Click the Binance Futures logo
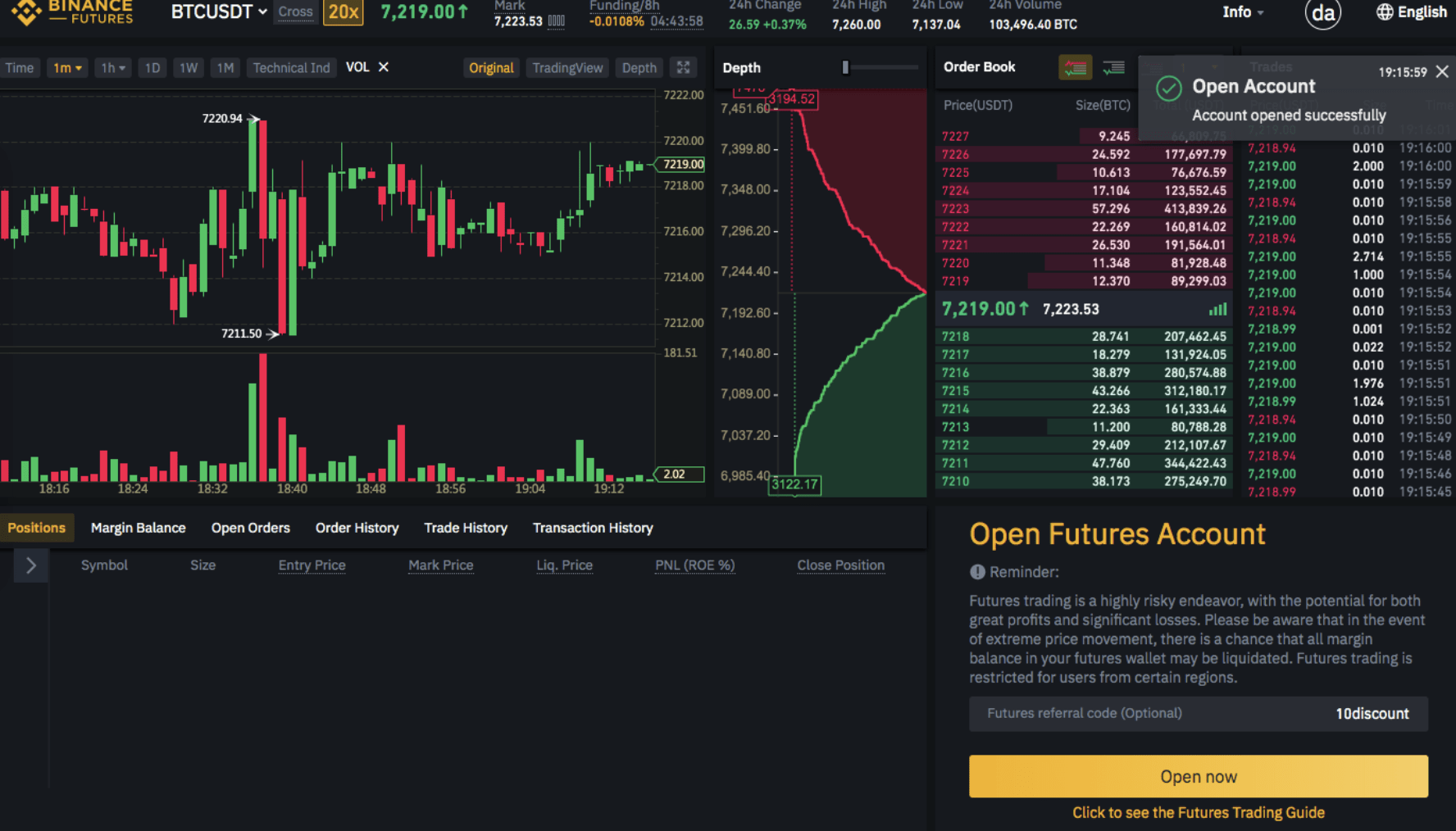 72,11
